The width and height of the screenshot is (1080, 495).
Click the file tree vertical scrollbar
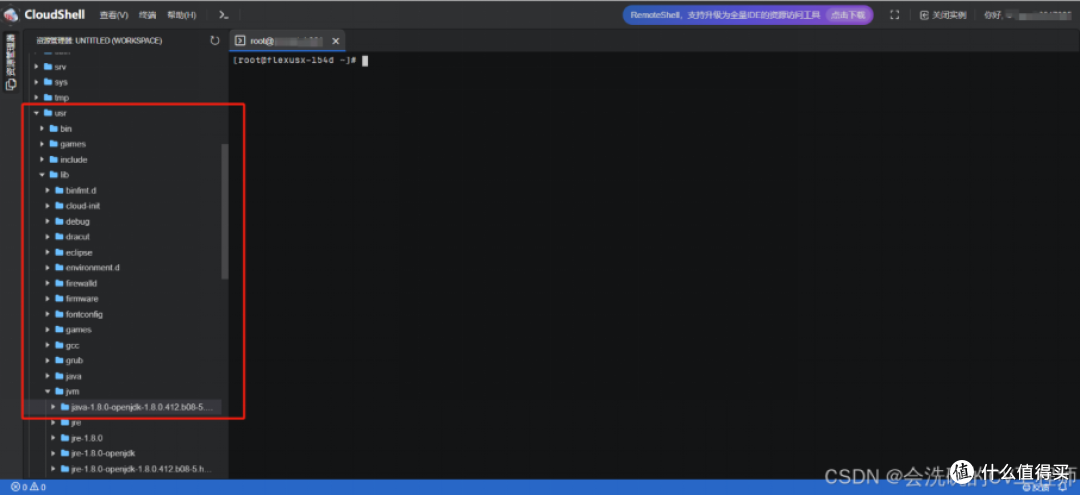pos(225,211)
